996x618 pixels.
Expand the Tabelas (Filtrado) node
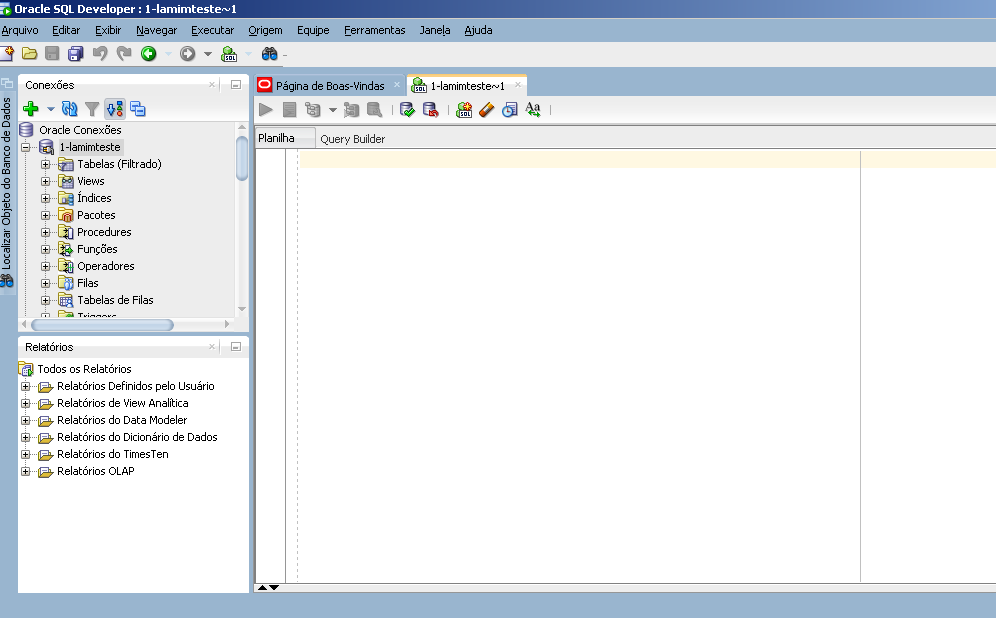(x=45, y=165)
